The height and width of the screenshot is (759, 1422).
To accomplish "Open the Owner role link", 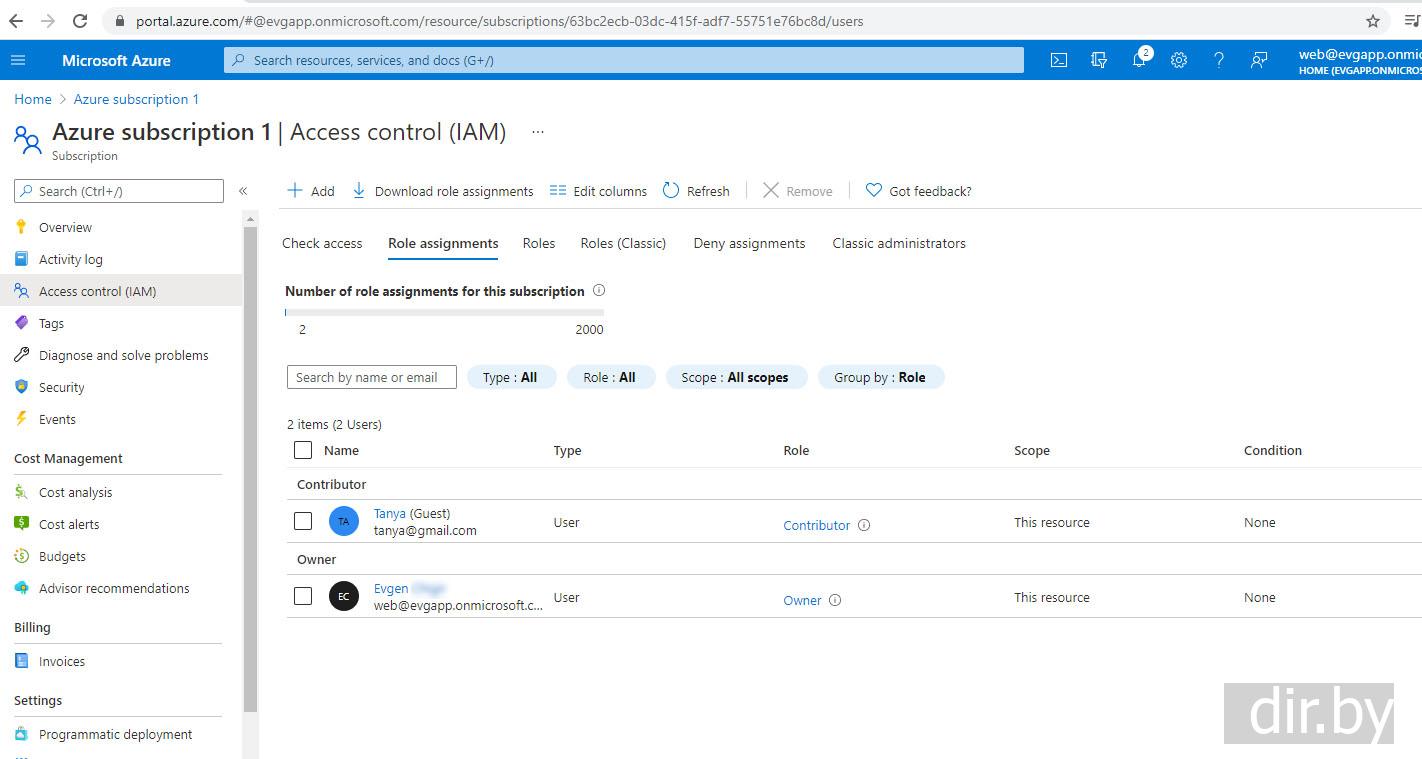I will click(802, 600).
